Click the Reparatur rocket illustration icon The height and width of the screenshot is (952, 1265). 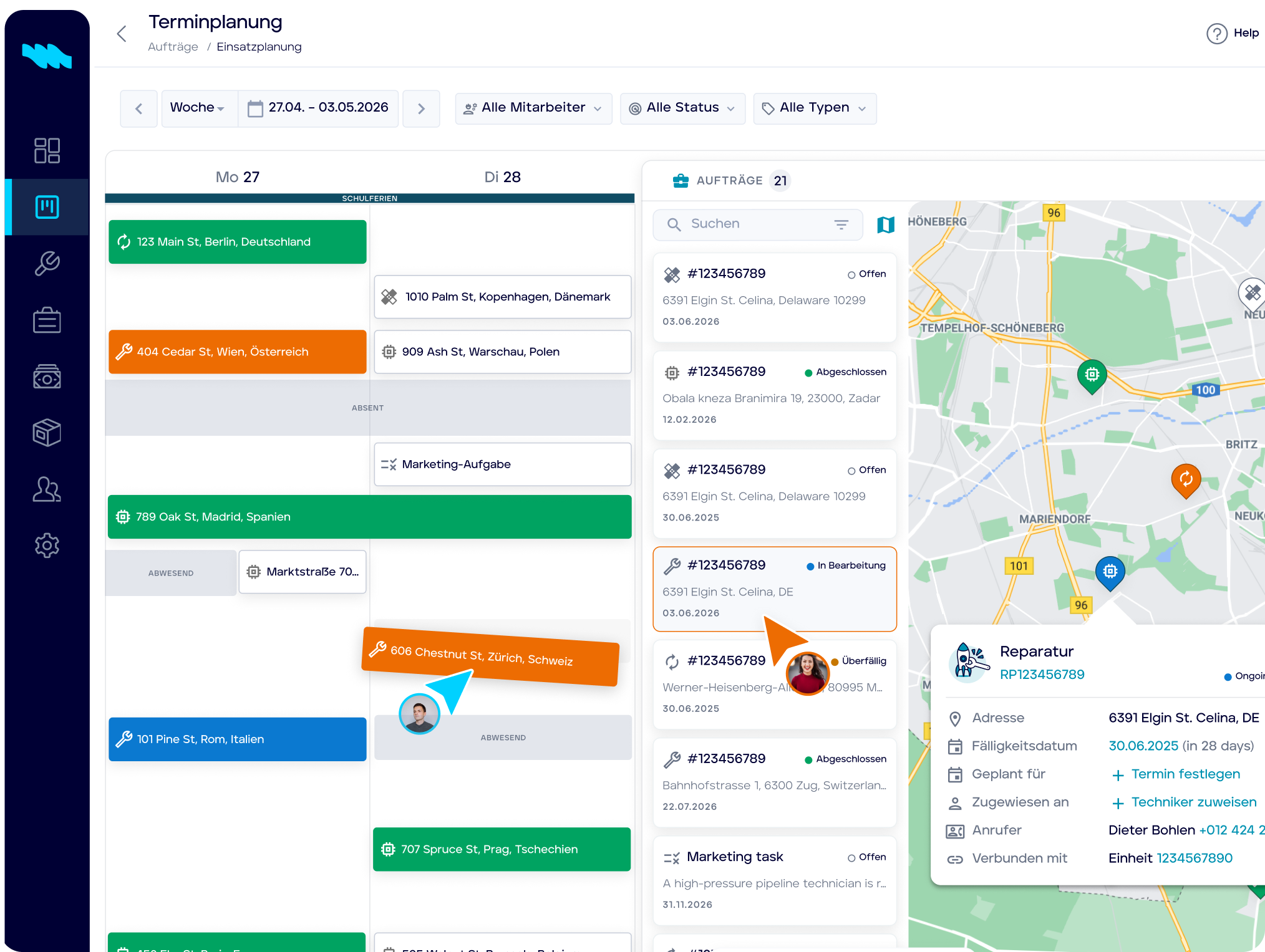pos(969,661)
